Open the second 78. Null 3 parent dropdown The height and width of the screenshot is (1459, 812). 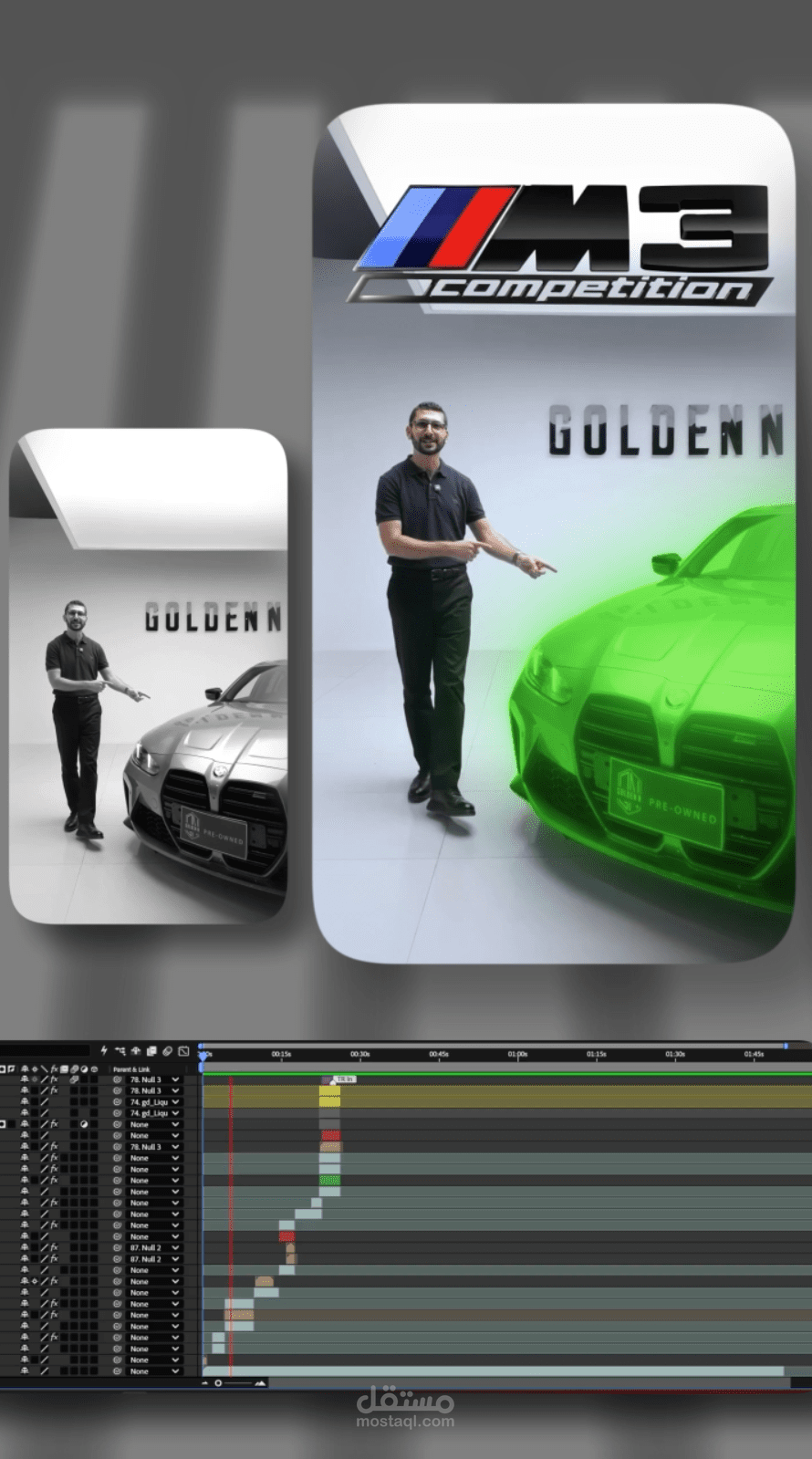pyautogui.click(x=154, y=1090)
